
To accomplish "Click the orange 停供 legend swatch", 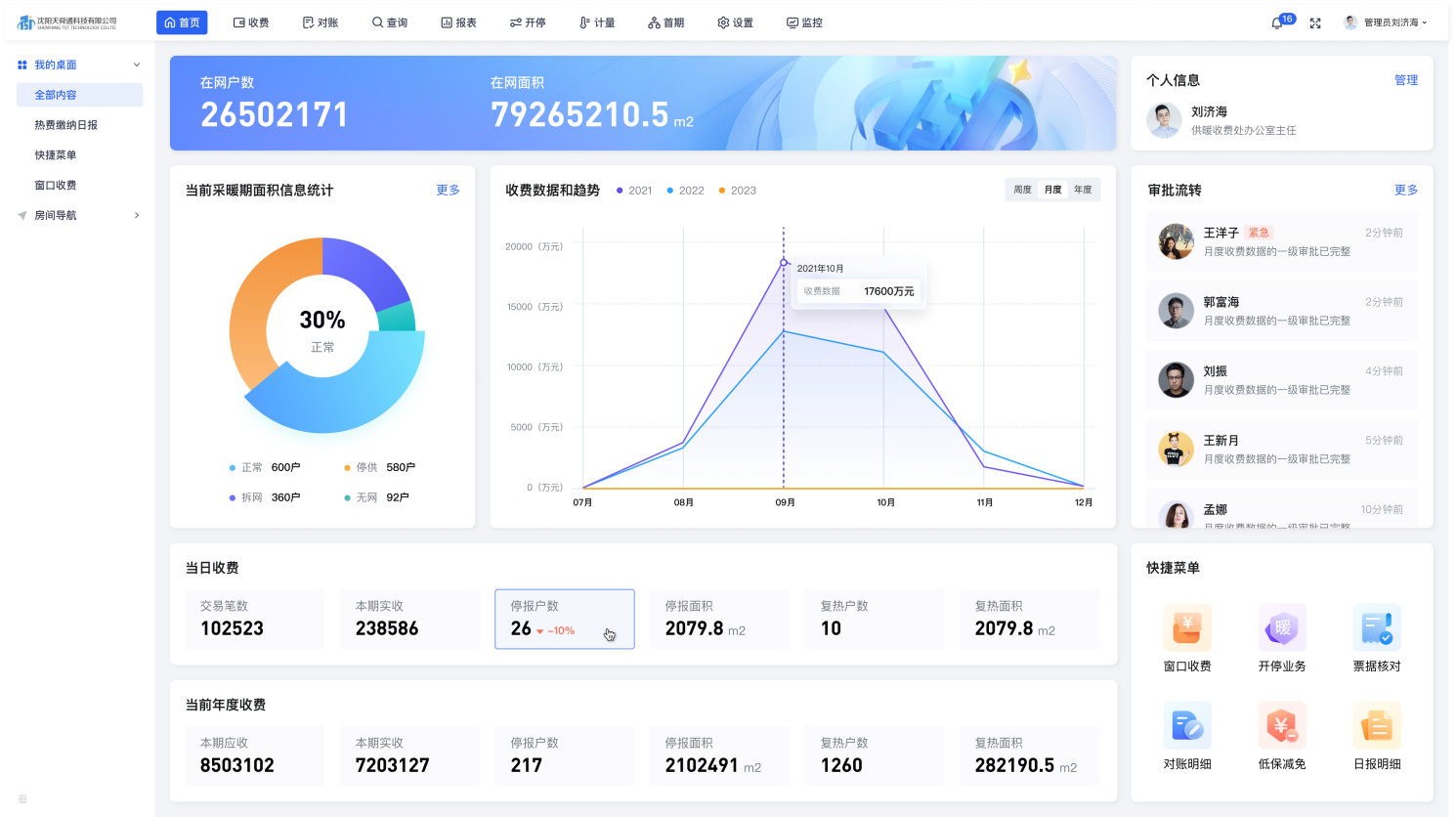I will [x=347, y=468].
